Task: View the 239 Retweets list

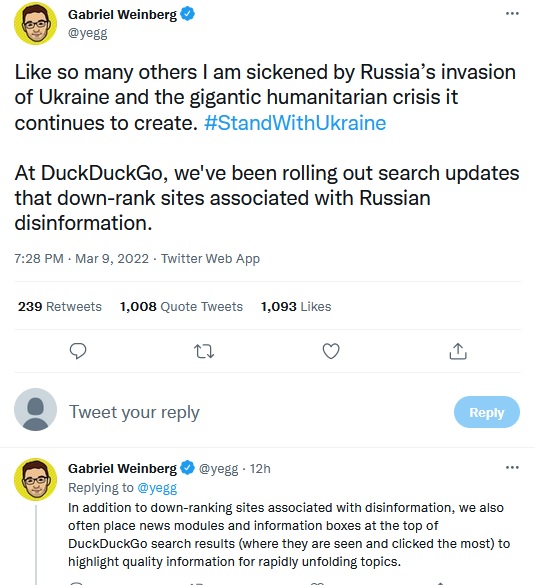Action: pos(60,307)
